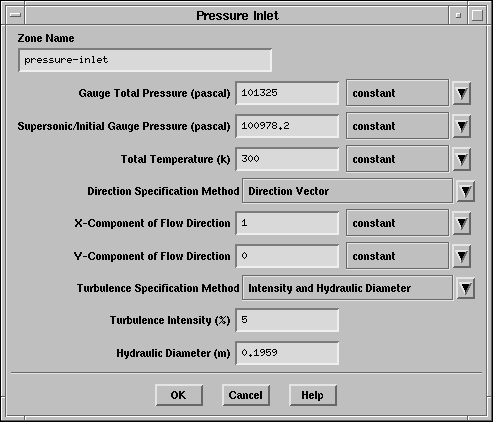Click the Total Temperature value field

pos(287,159)
